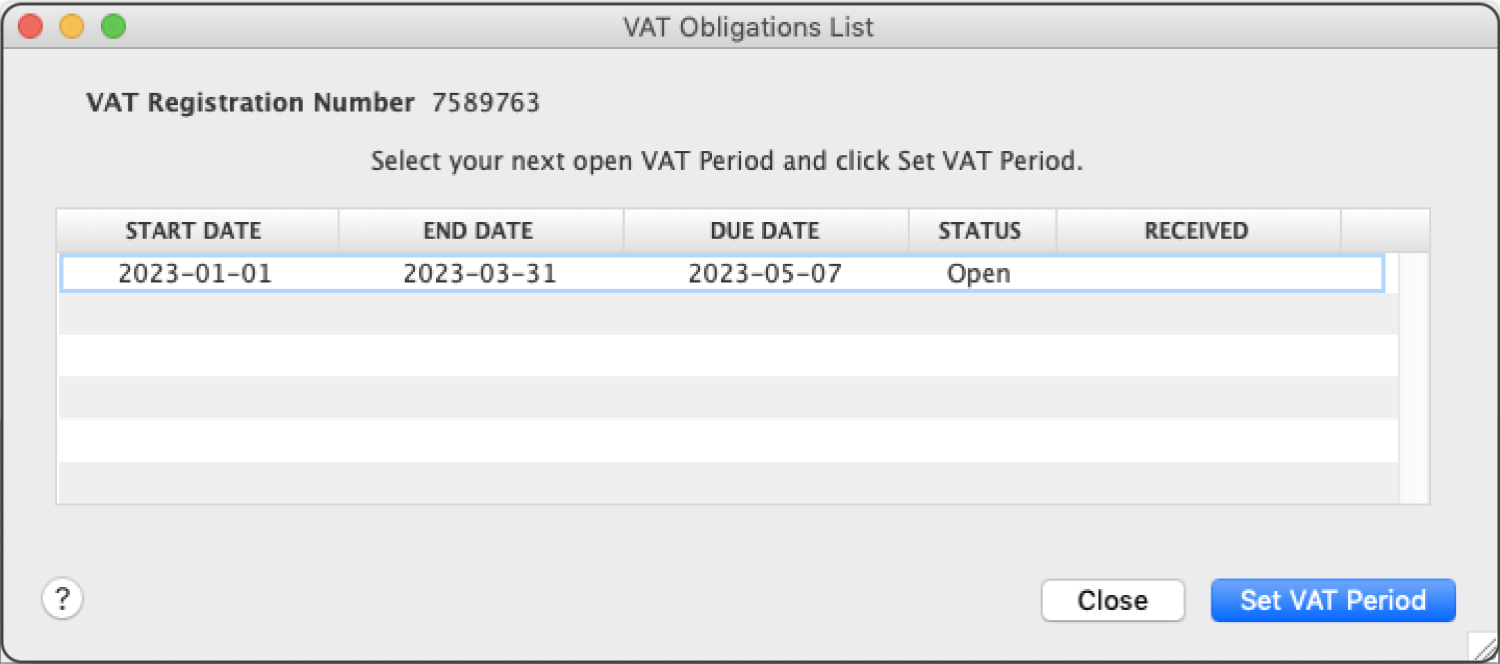Dismiss dialog with the Close button

coord(1113,600)
